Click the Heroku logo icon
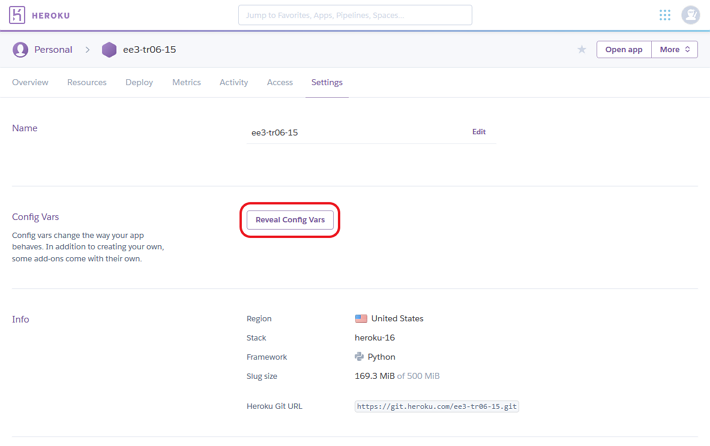 coord(17,15)
